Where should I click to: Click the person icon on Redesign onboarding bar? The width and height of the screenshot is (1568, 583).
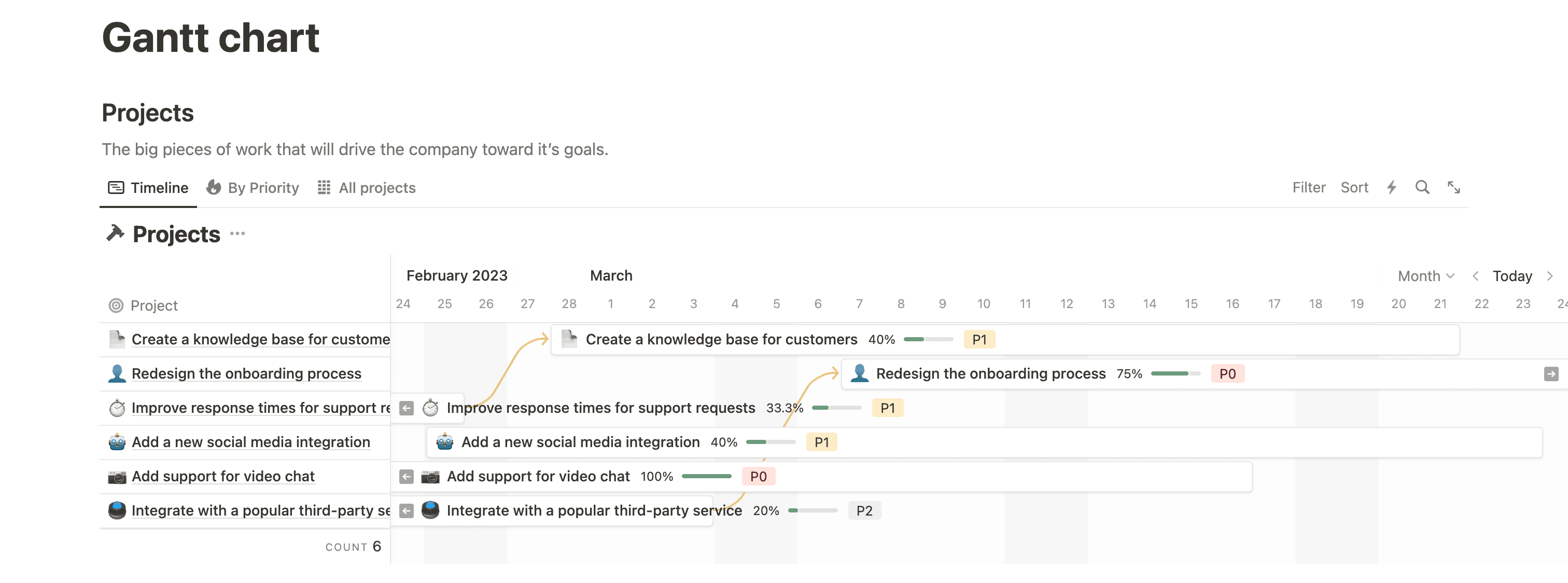[x=860, y=373]
